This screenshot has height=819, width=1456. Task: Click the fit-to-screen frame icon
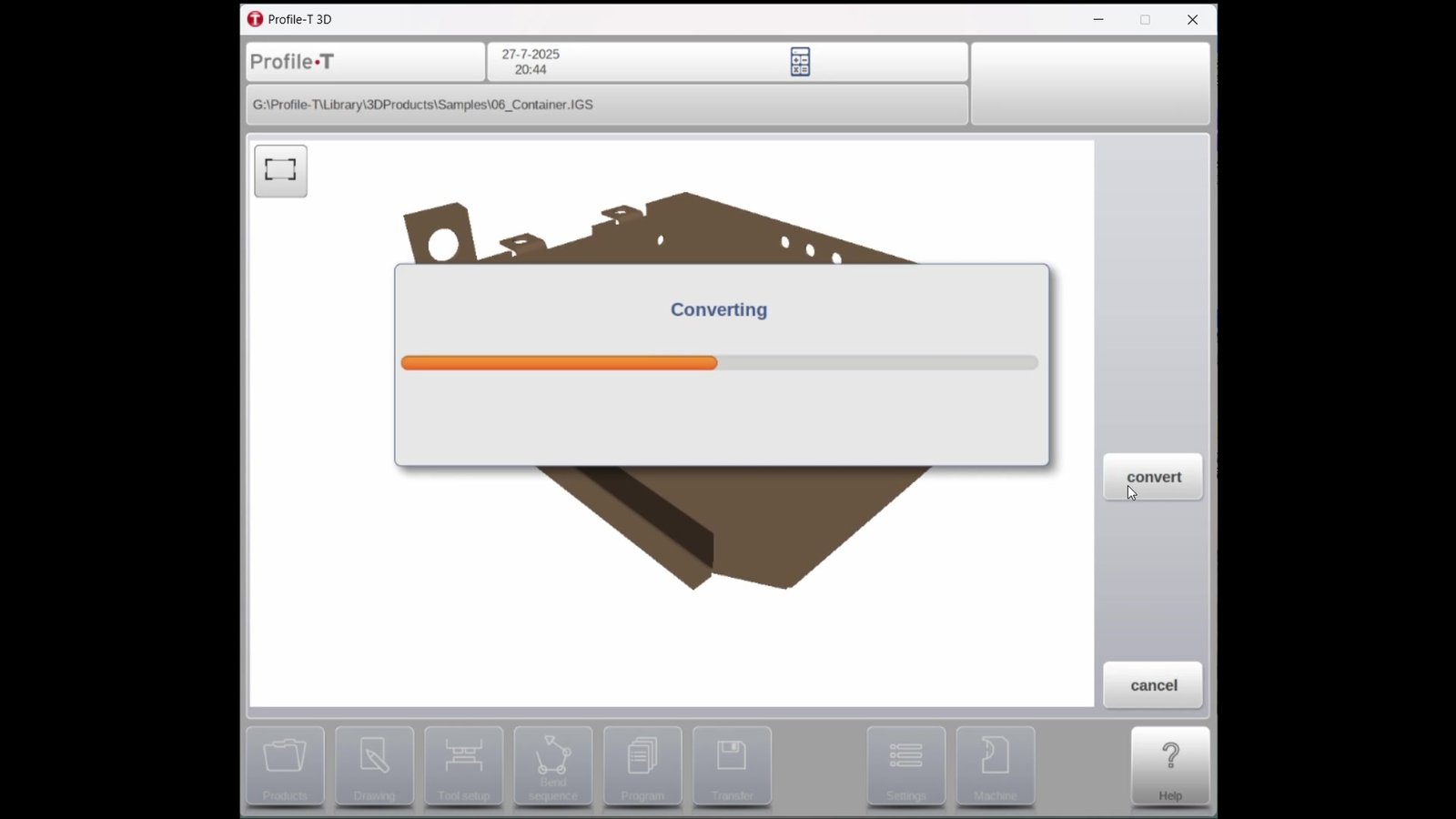pos(280,170)
